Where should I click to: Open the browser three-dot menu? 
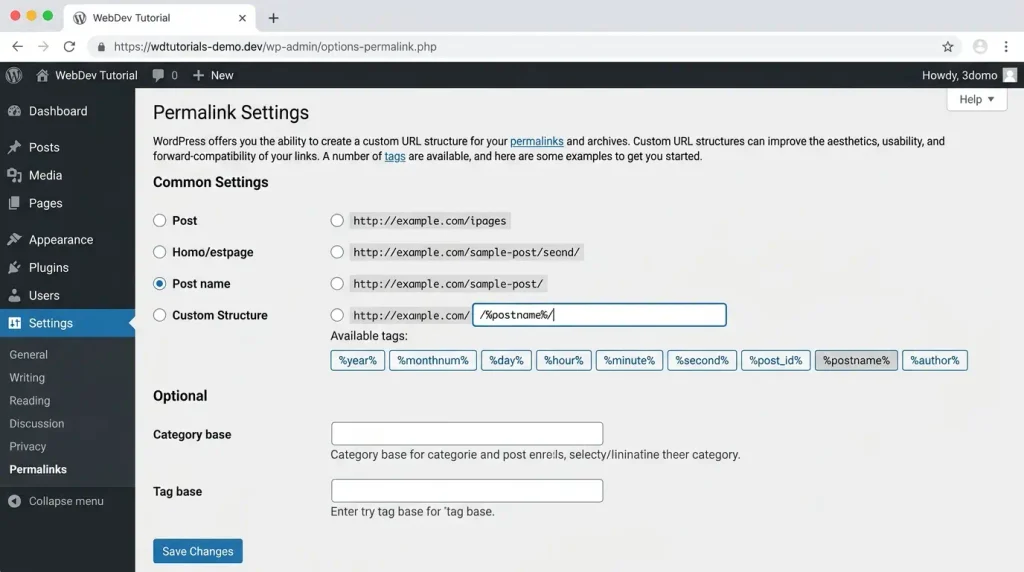point(1006,46)
